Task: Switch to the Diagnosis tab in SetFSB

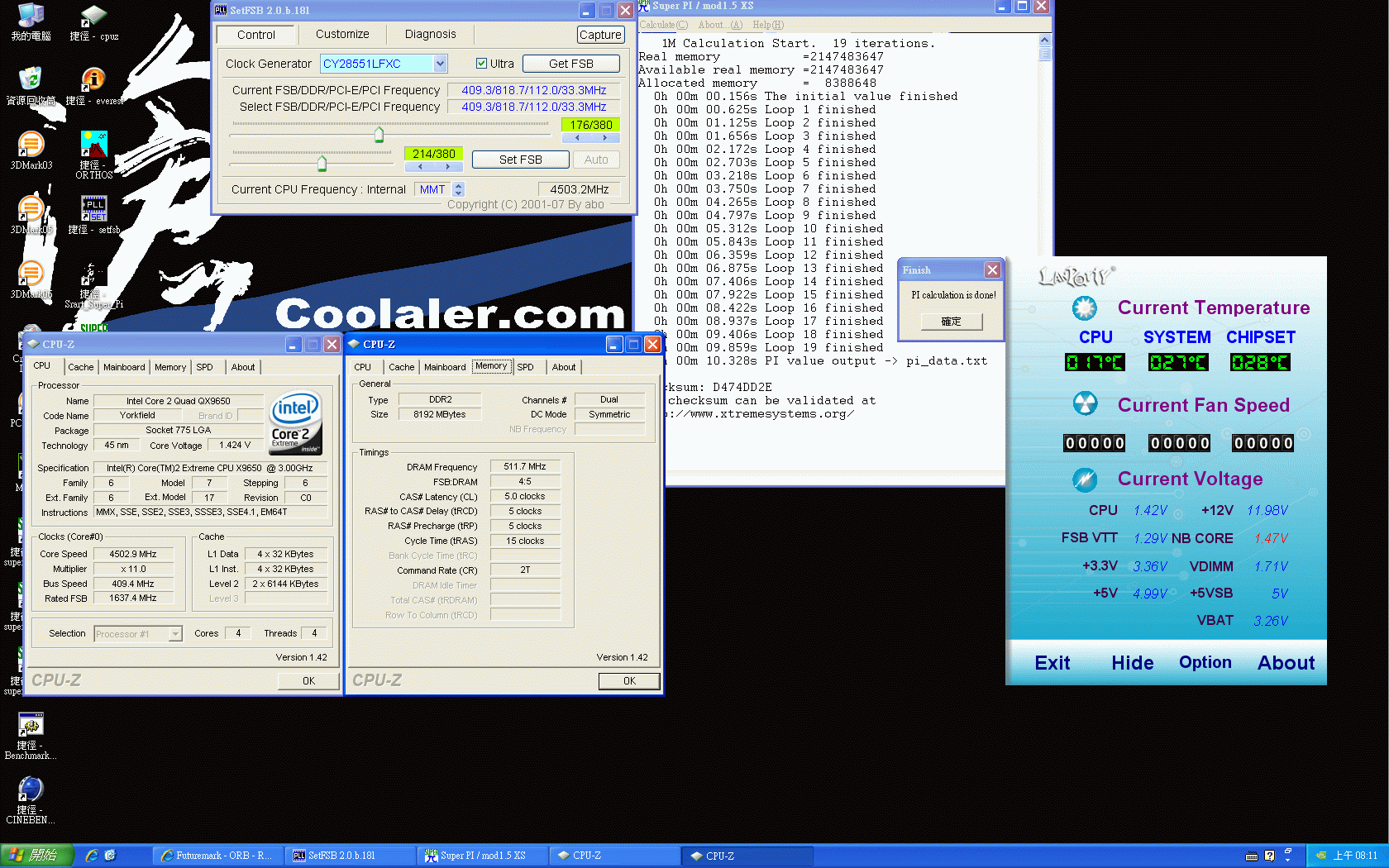Action: click(430, 34)
